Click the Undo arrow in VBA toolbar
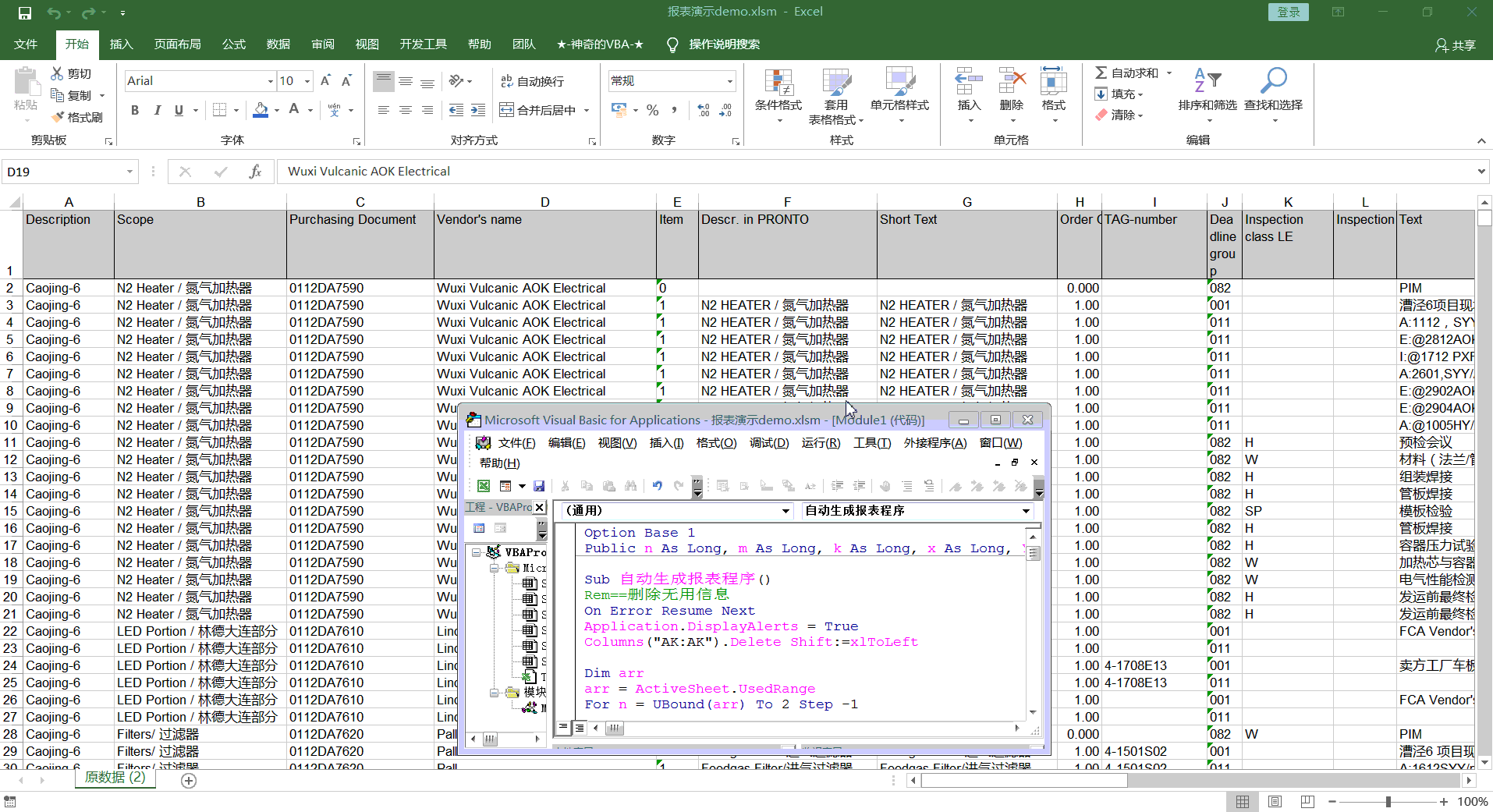This screenshot has height=812, width=1493. click(657, 486)
